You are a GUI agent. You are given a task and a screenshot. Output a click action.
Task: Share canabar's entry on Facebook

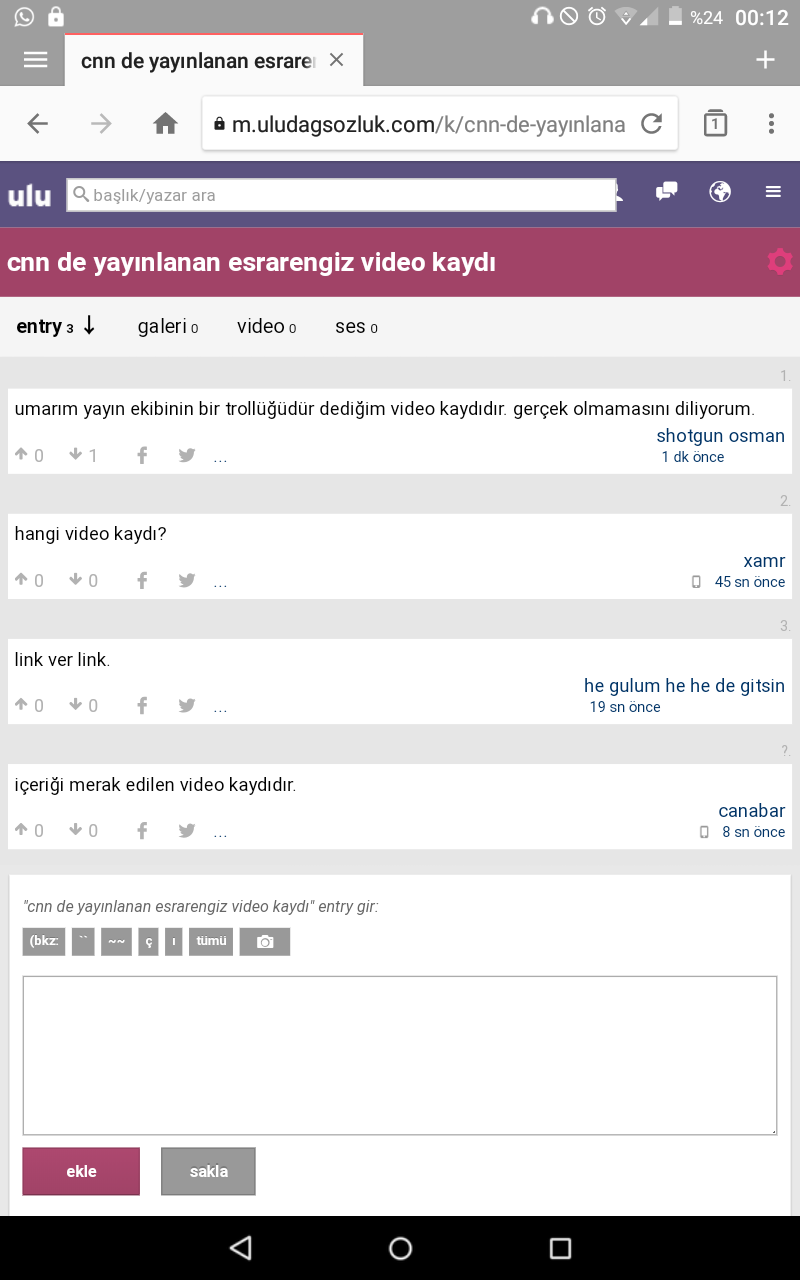point(142,830)
